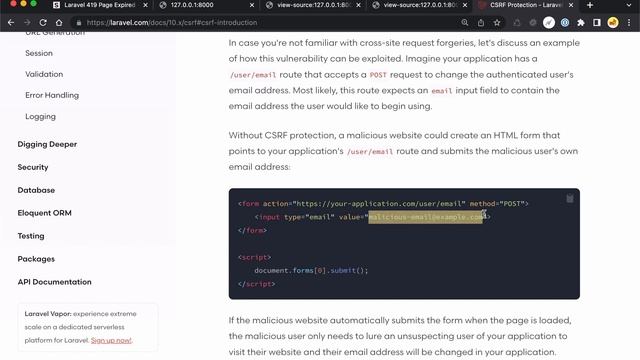The width and height of the screenshot is (640, 360).
Task: Expand the Database section
Action: [x=36, y=190]
